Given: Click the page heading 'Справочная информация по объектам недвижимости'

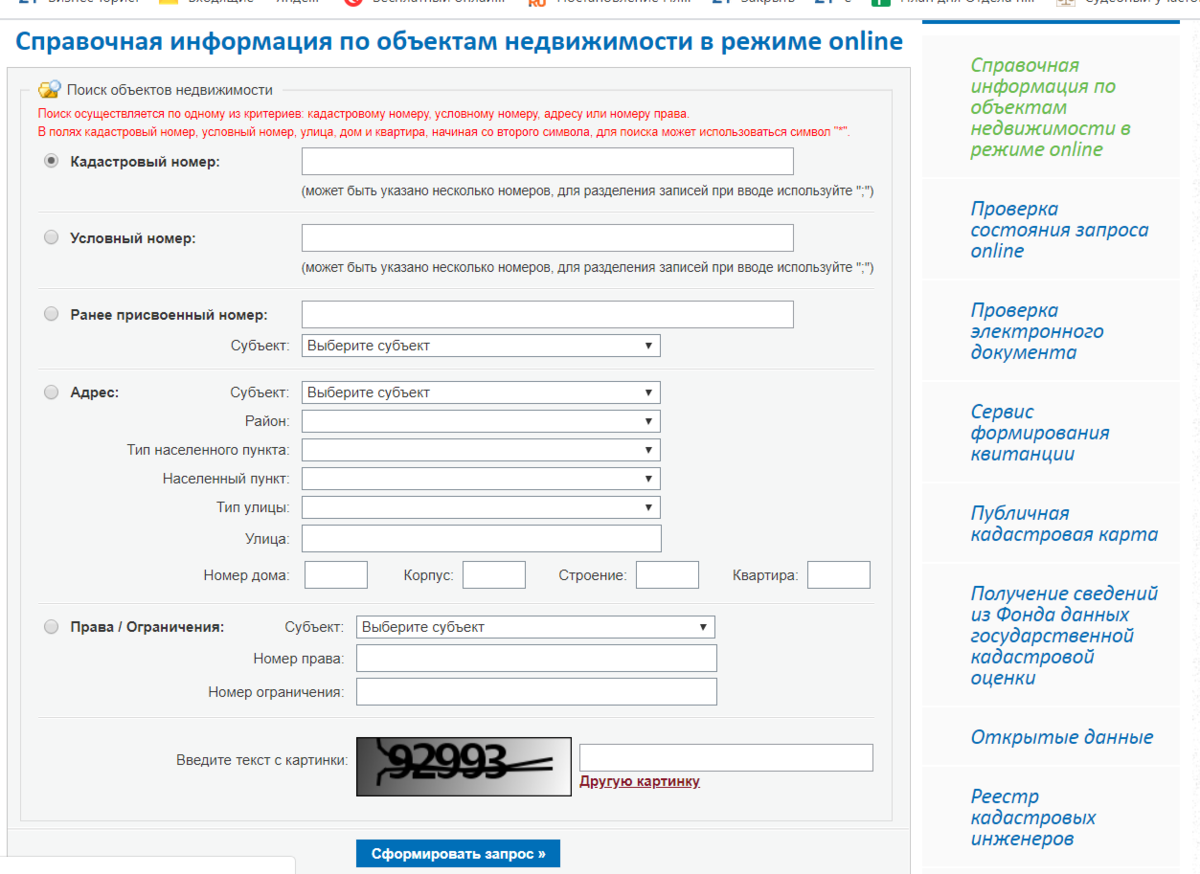Looking at the screenshot, I should 459,43.
